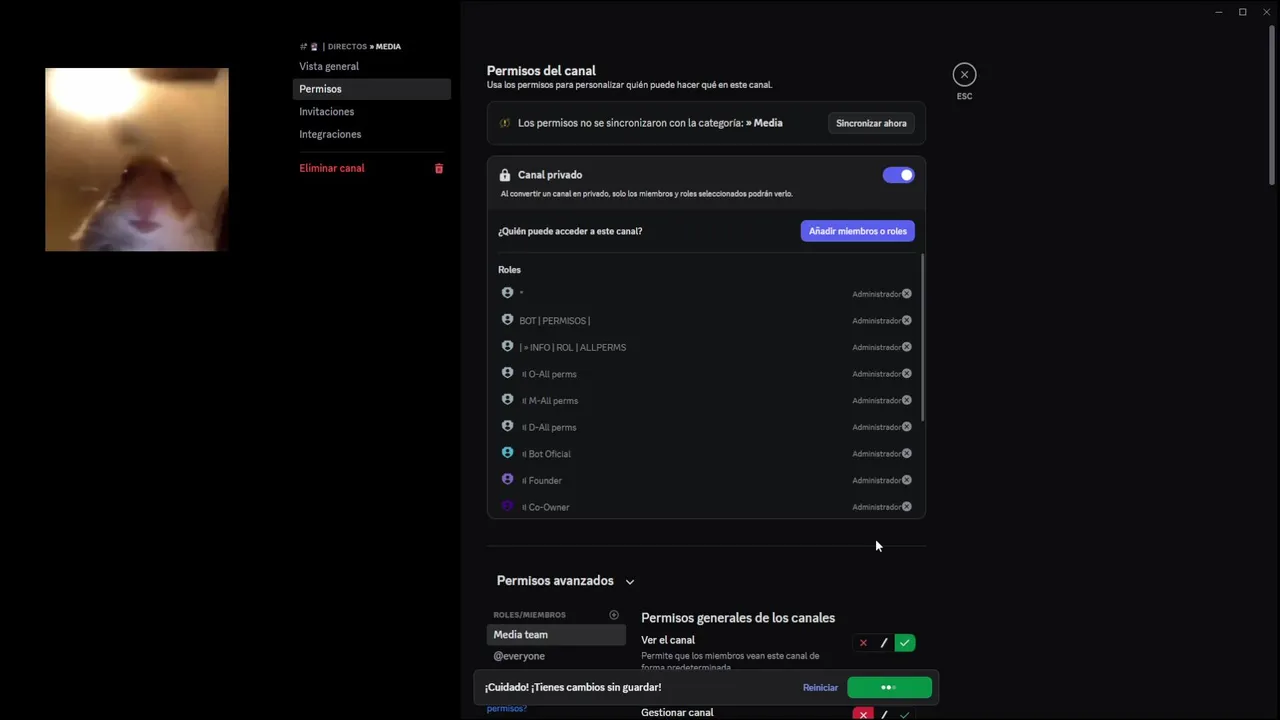The width and height of the screenshot is (1280, 720).
Task: Click the ¡Cuidado! unsaved changes message
Action: tap(573, 688)
